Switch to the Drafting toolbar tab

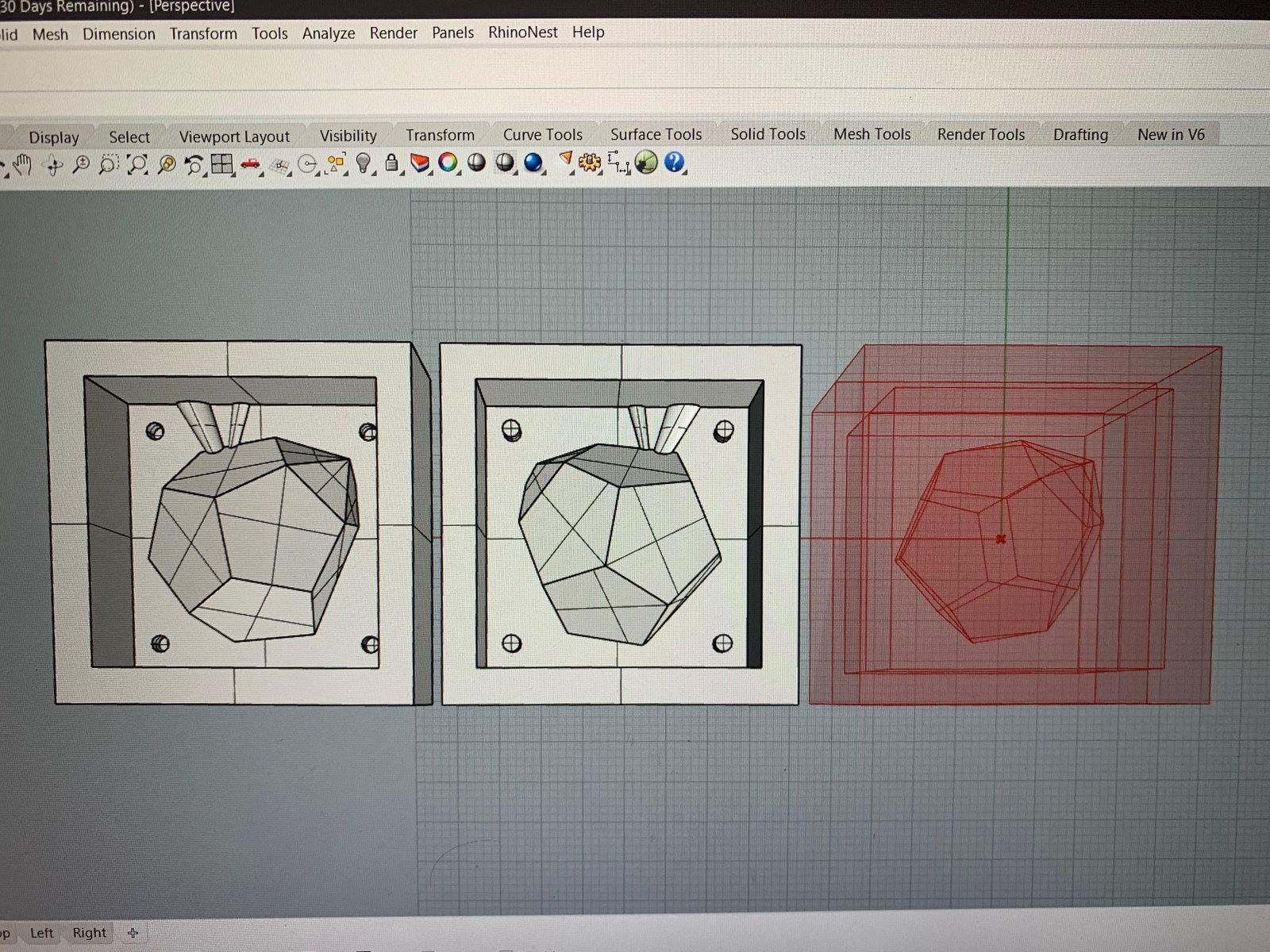[x=1080, y=135]
